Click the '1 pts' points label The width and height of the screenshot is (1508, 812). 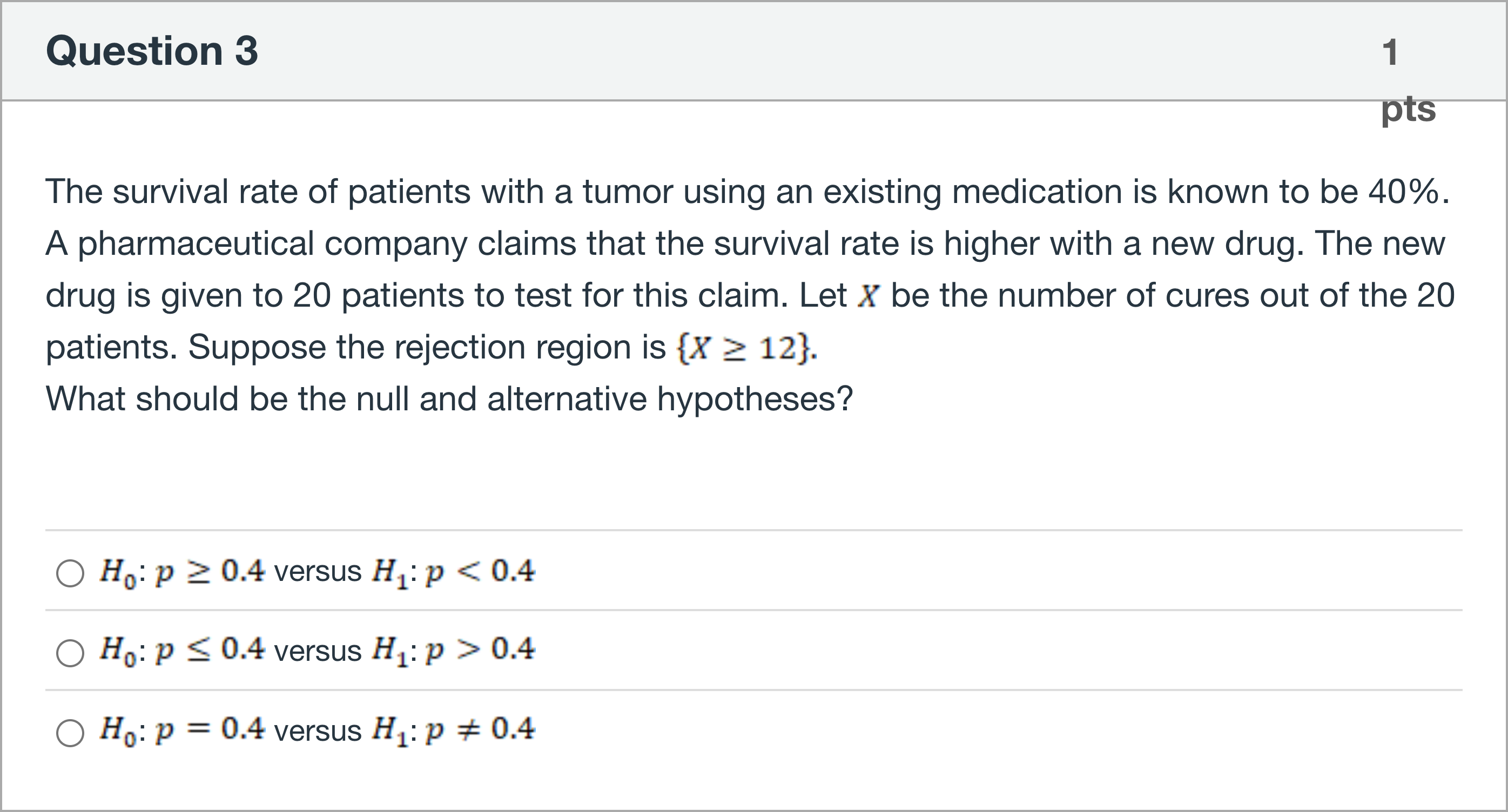pyautogui.click(x=1406, y=79)
